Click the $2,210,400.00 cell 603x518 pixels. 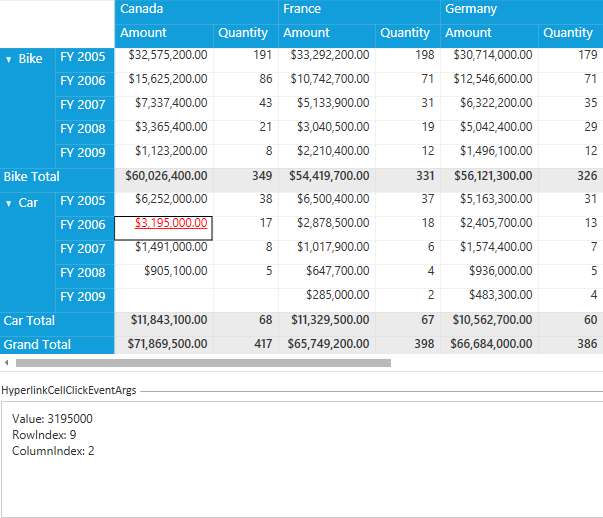tap(327, 156)
